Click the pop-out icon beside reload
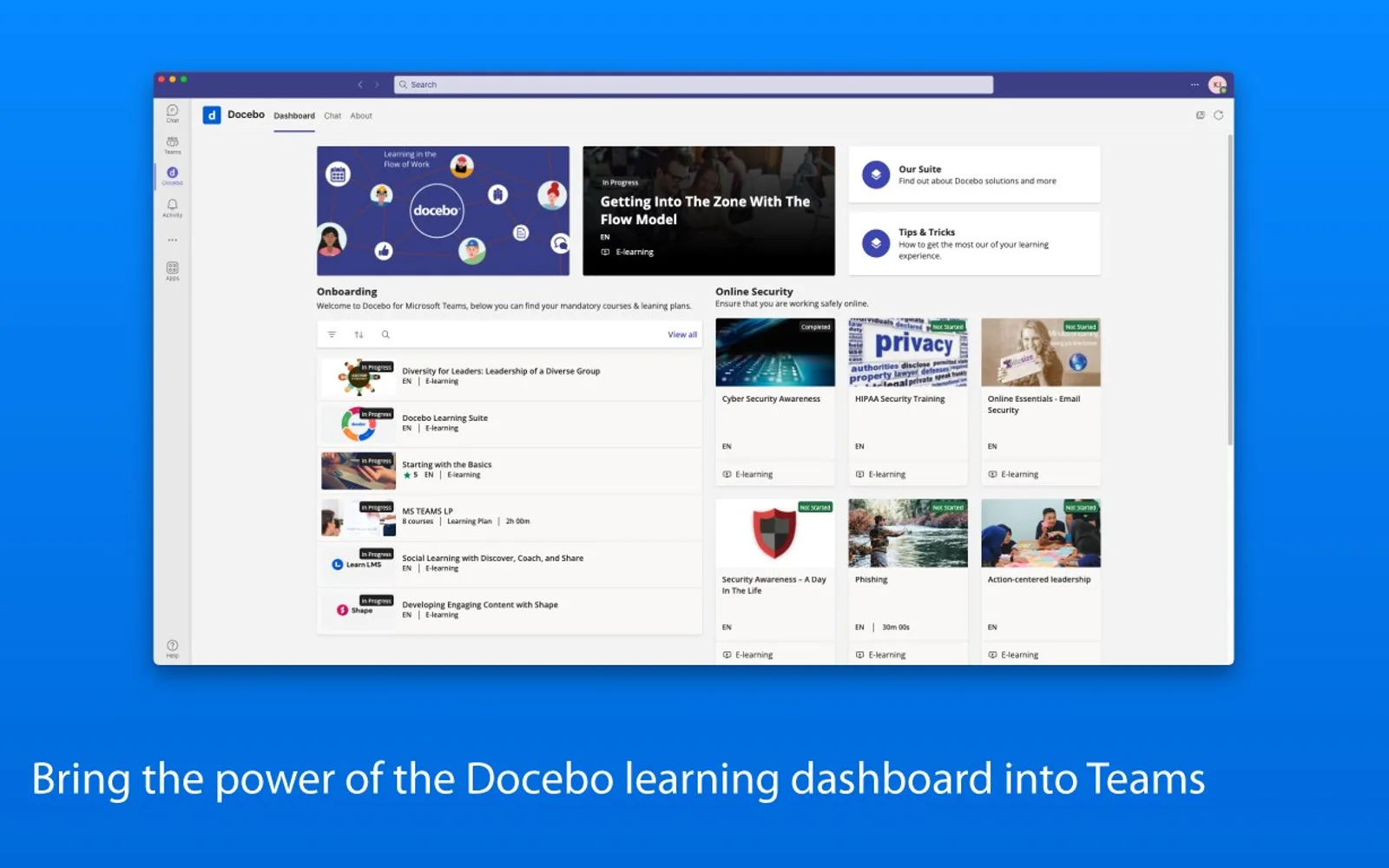The image size is (1389, 868). 1200,115
